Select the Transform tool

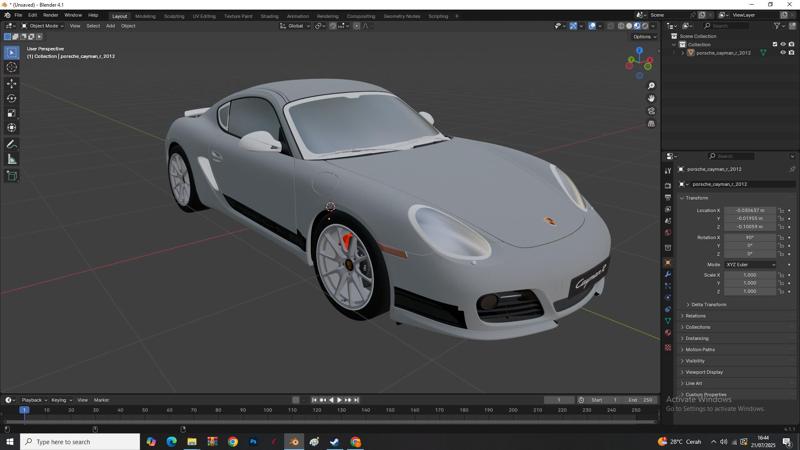coord(11,128)
